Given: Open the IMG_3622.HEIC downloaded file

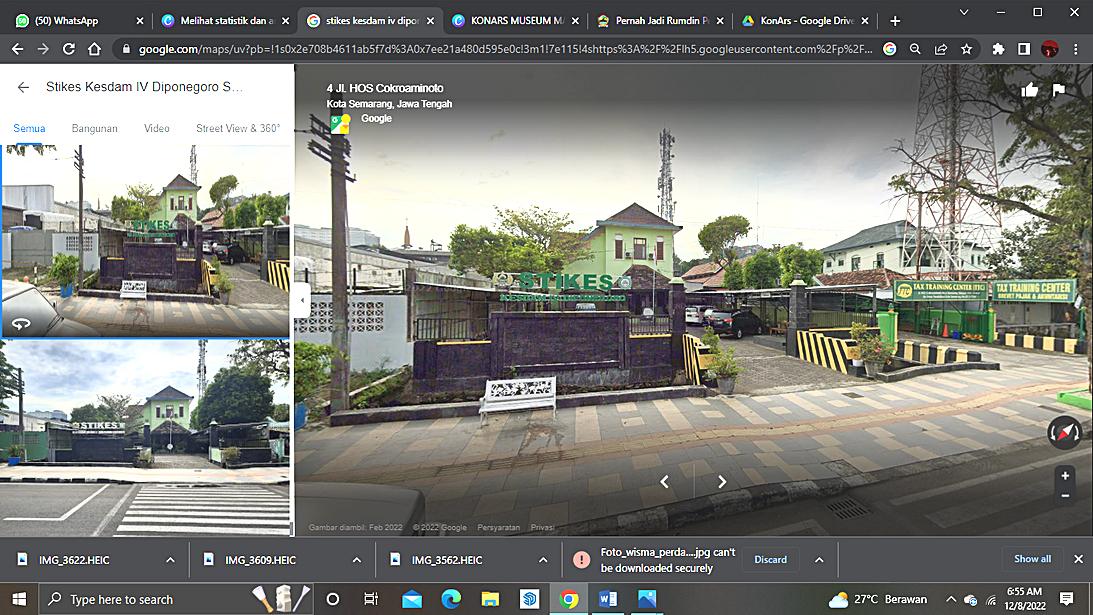Looking at the screenshot, I should (74, 560).
